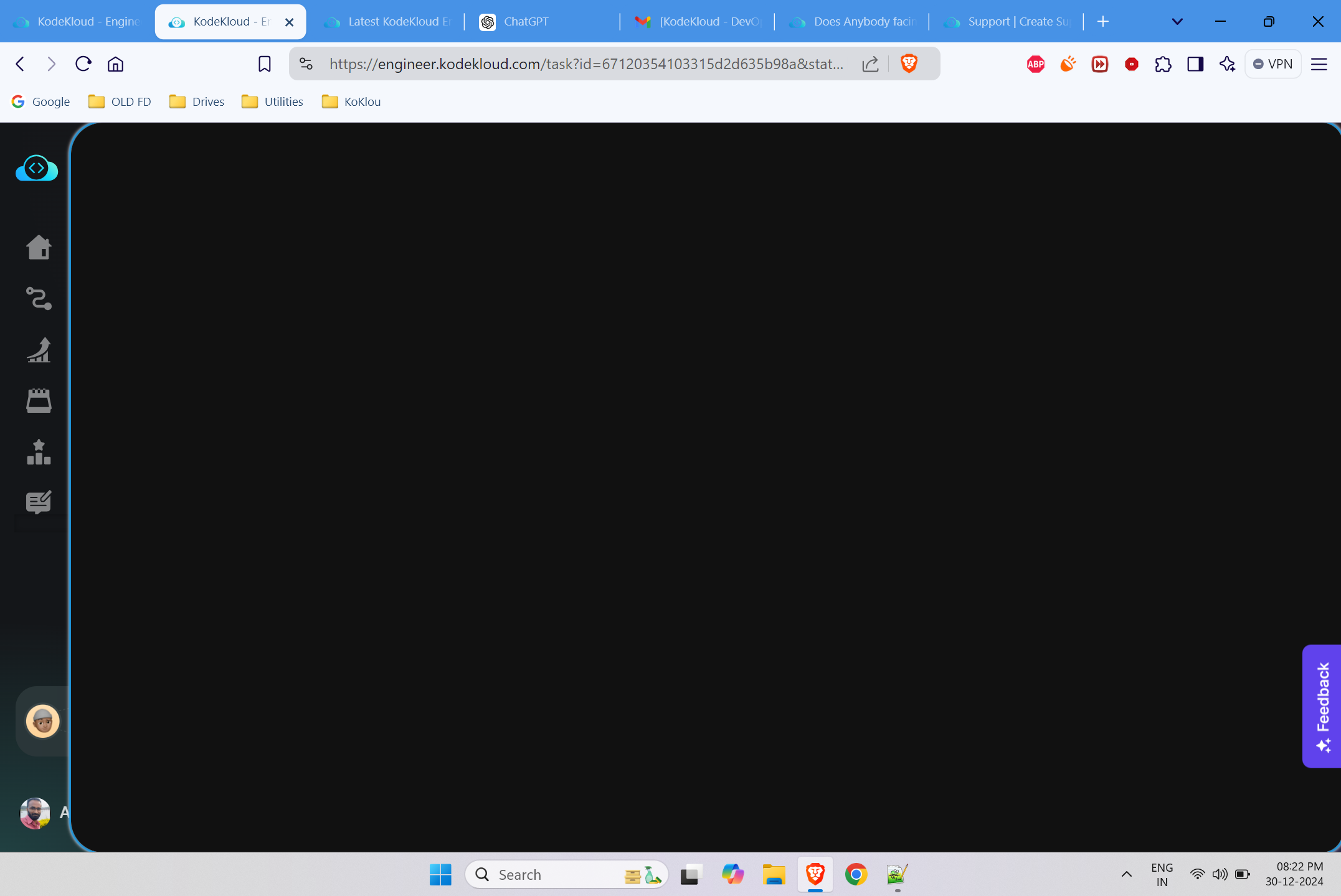Click the notes edit sidebar icon
Image resolution: width=1341 pixels, height=896 pixels.
coord(39,502)
